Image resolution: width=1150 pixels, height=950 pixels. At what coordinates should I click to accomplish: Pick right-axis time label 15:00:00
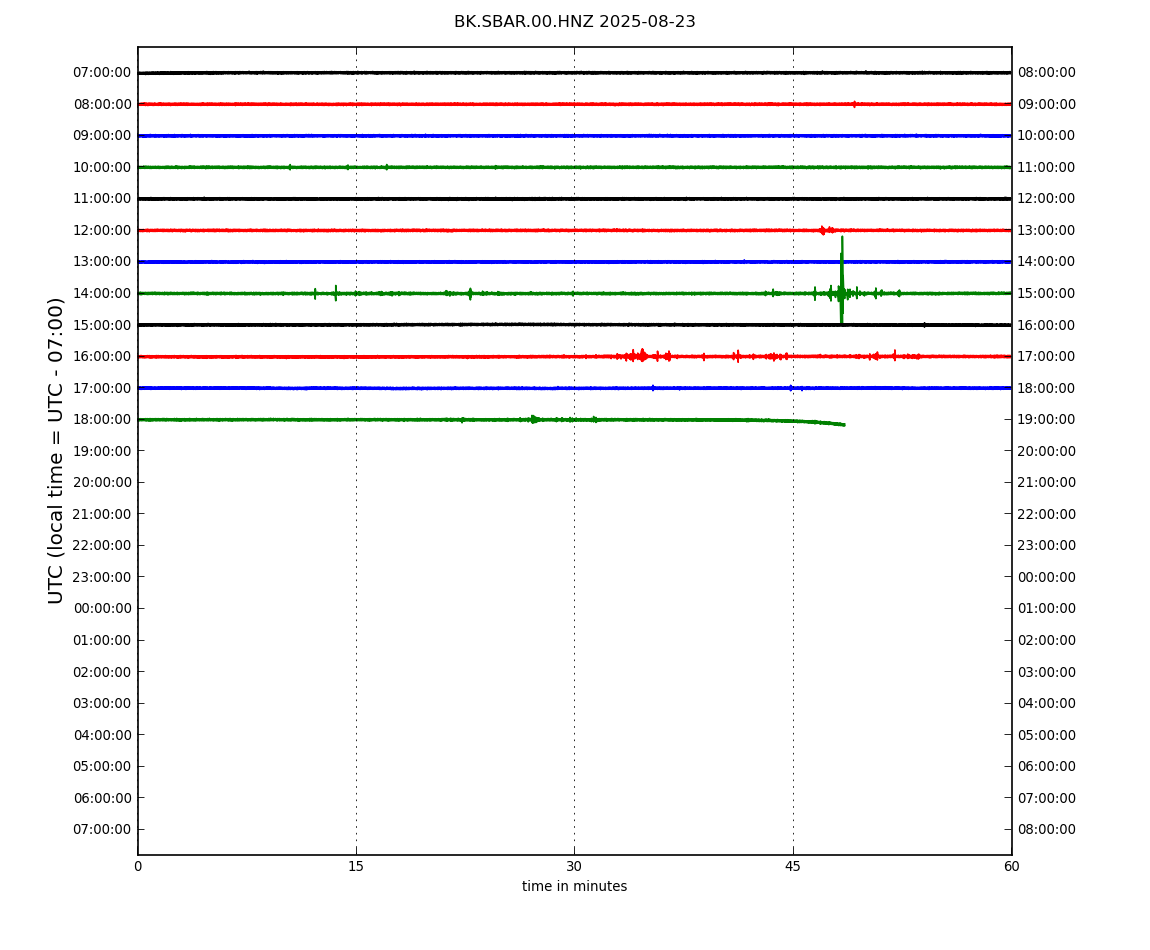1047,293
